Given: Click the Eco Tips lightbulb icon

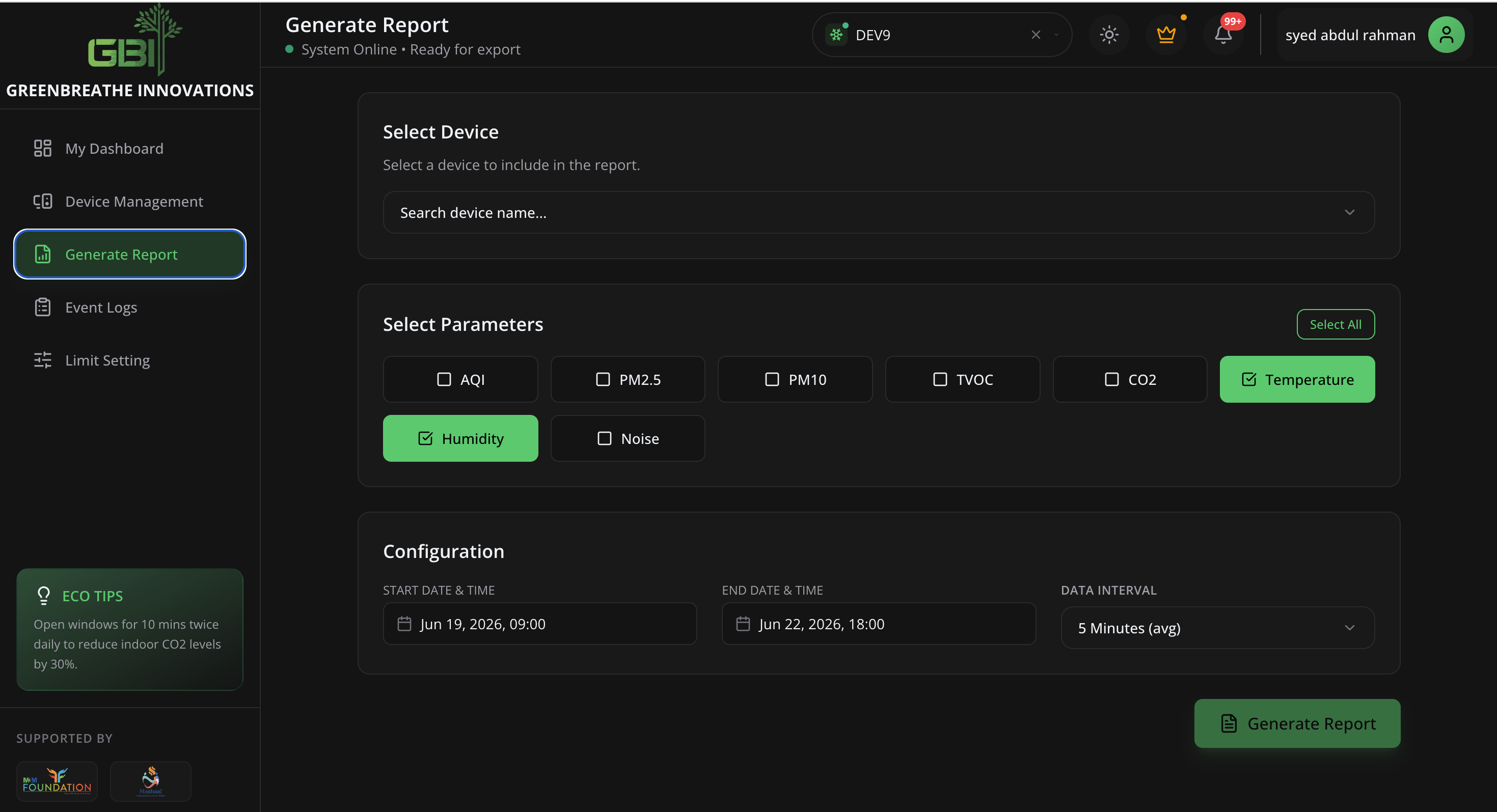Looking at the screenshot, I should [x=44, y=595].
